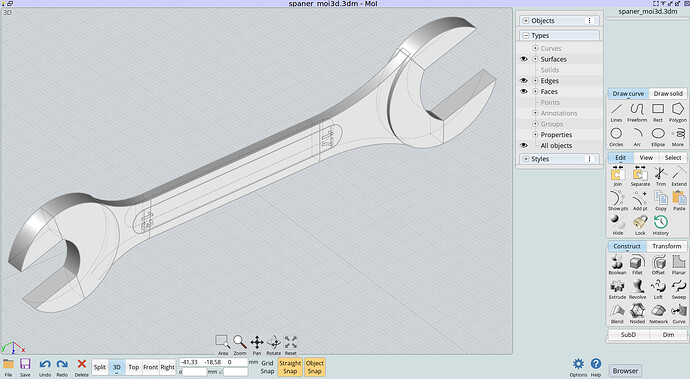The image size is (690, 379).
Task: Open the Boolean construct tool
Action: coord(617,265)
